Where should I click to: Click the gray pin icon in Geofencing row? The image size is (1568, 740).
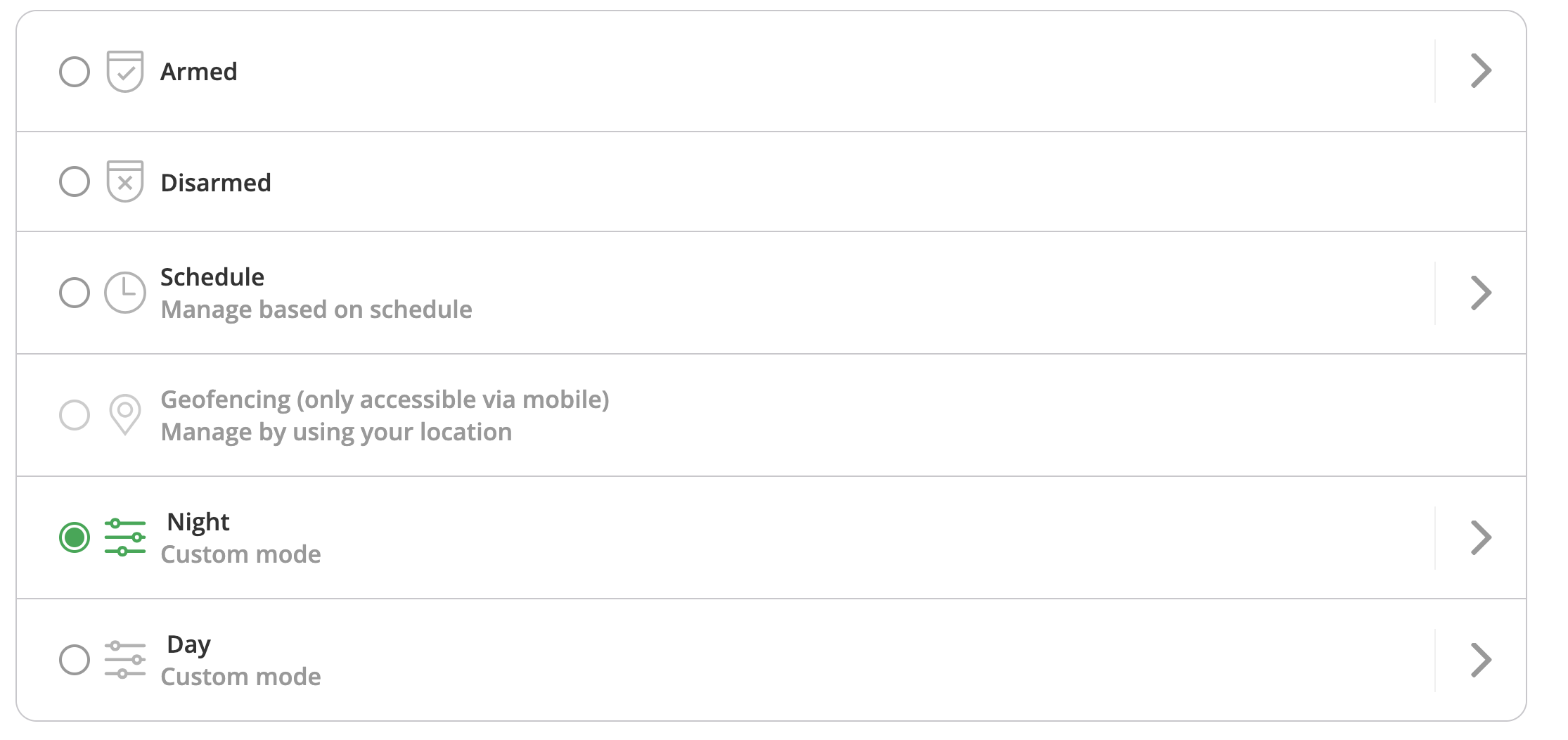pos(124,415)
